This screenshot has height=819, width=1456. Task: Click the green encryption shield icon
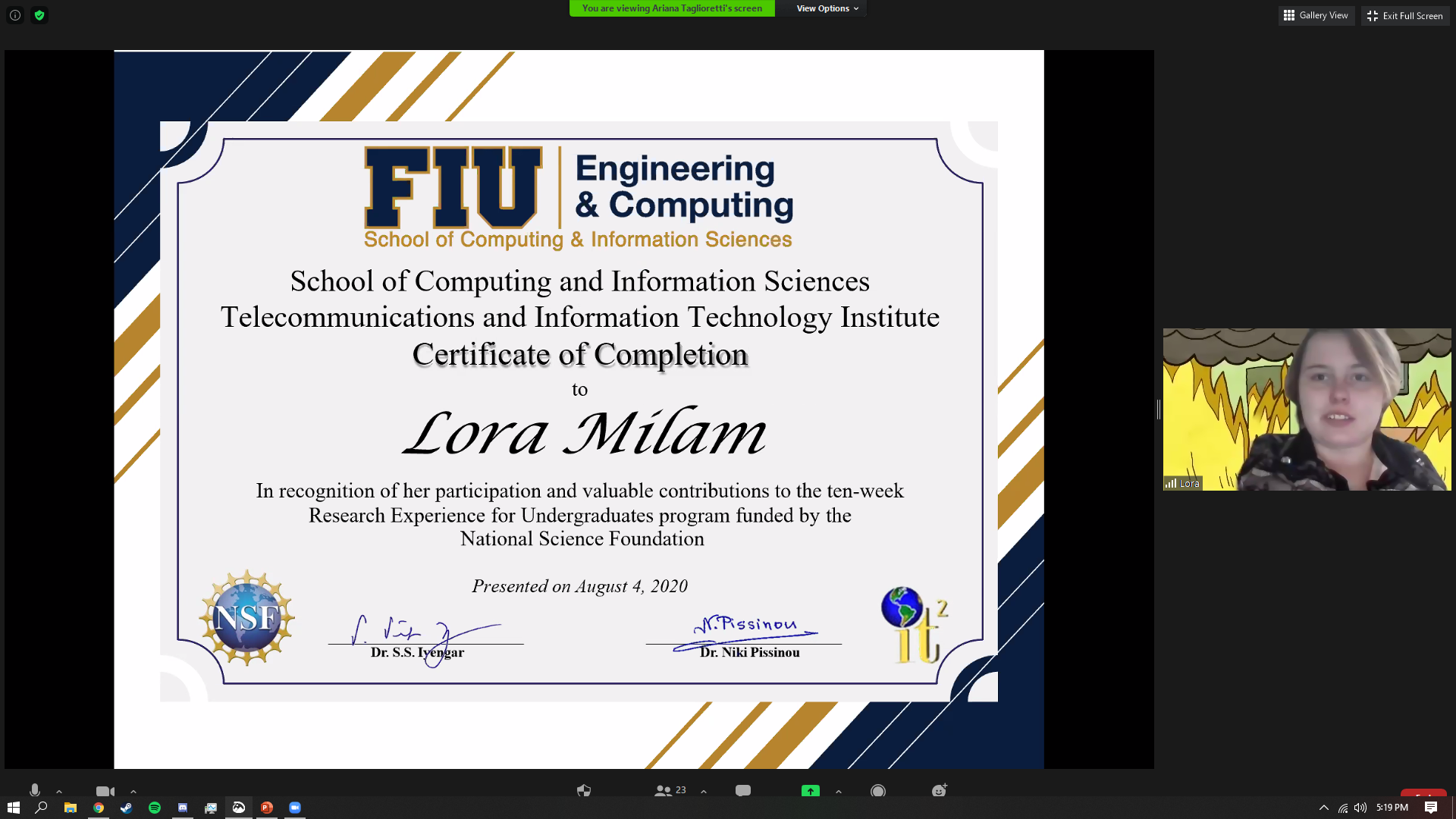(39, 15)
